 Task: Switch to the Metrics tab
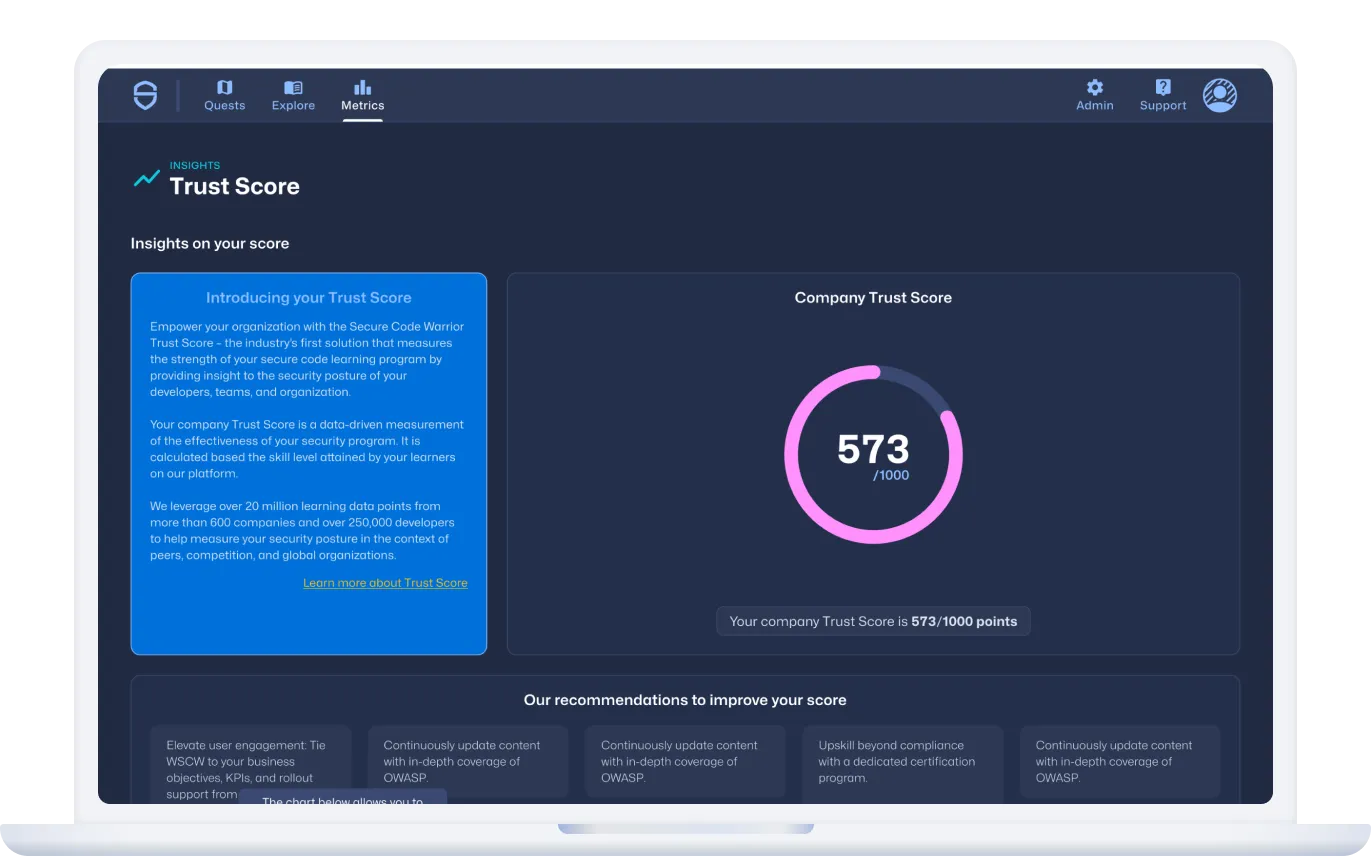pos(362,95)
